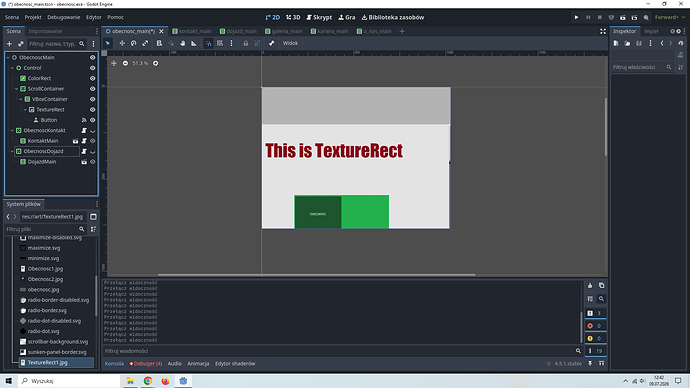
Task: Open the Debugowanie menu
Action: click(x=64, y=18)
